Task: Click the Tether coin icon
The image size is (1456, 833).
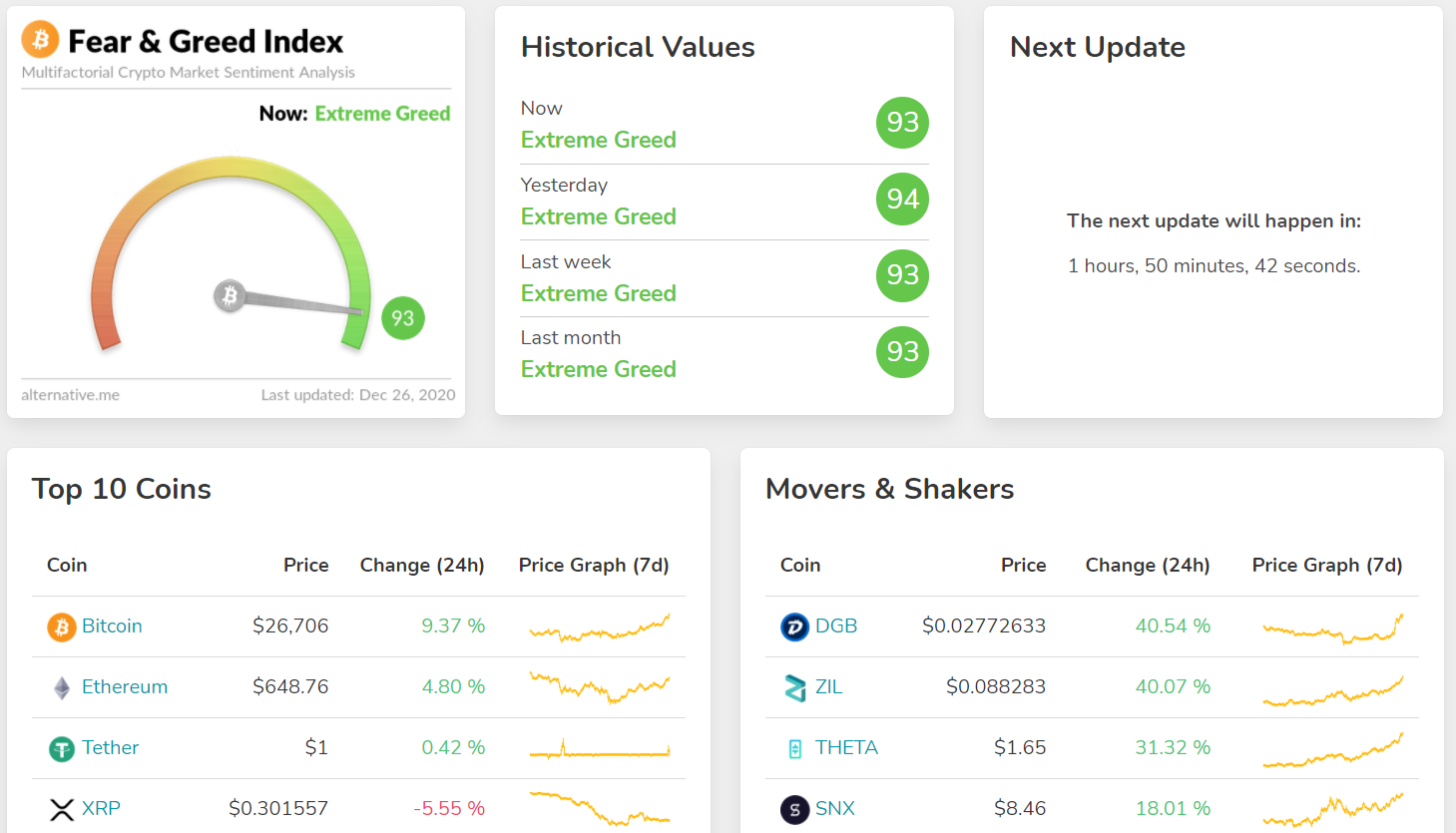Action: tap(62, 748)
